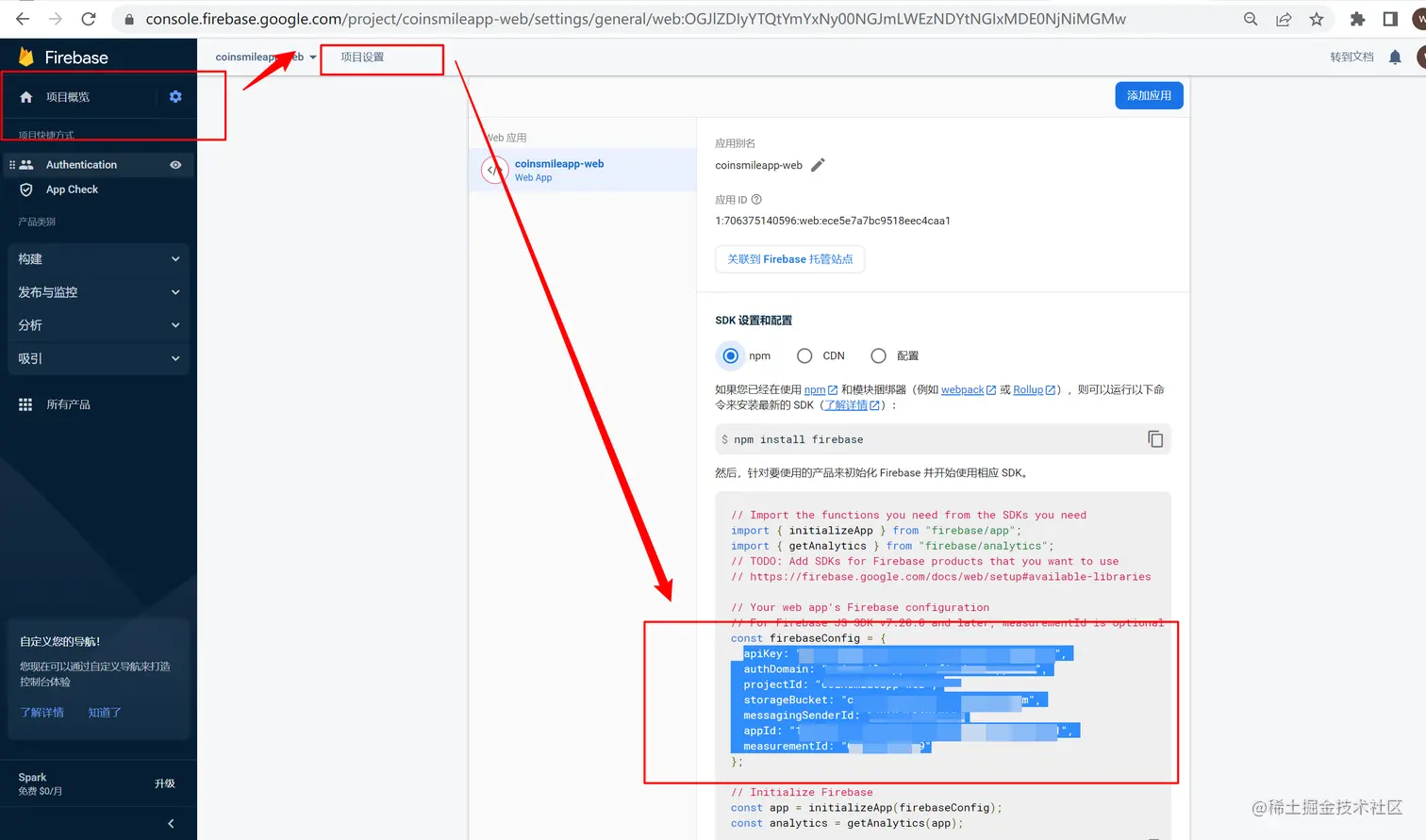Click the initializeApp(firebaseConfig) code line
This screenshot has width=1426, height=840.
click(x=867, y=808)
